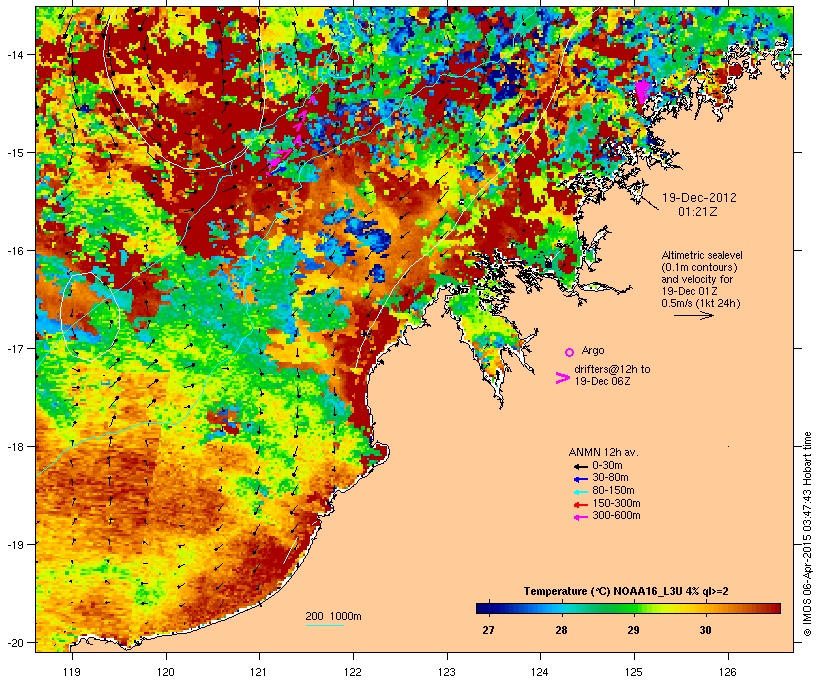Click the Temperature NOAA16_L3U title
This screenshot has width=820, height=680.
point(626,591)
